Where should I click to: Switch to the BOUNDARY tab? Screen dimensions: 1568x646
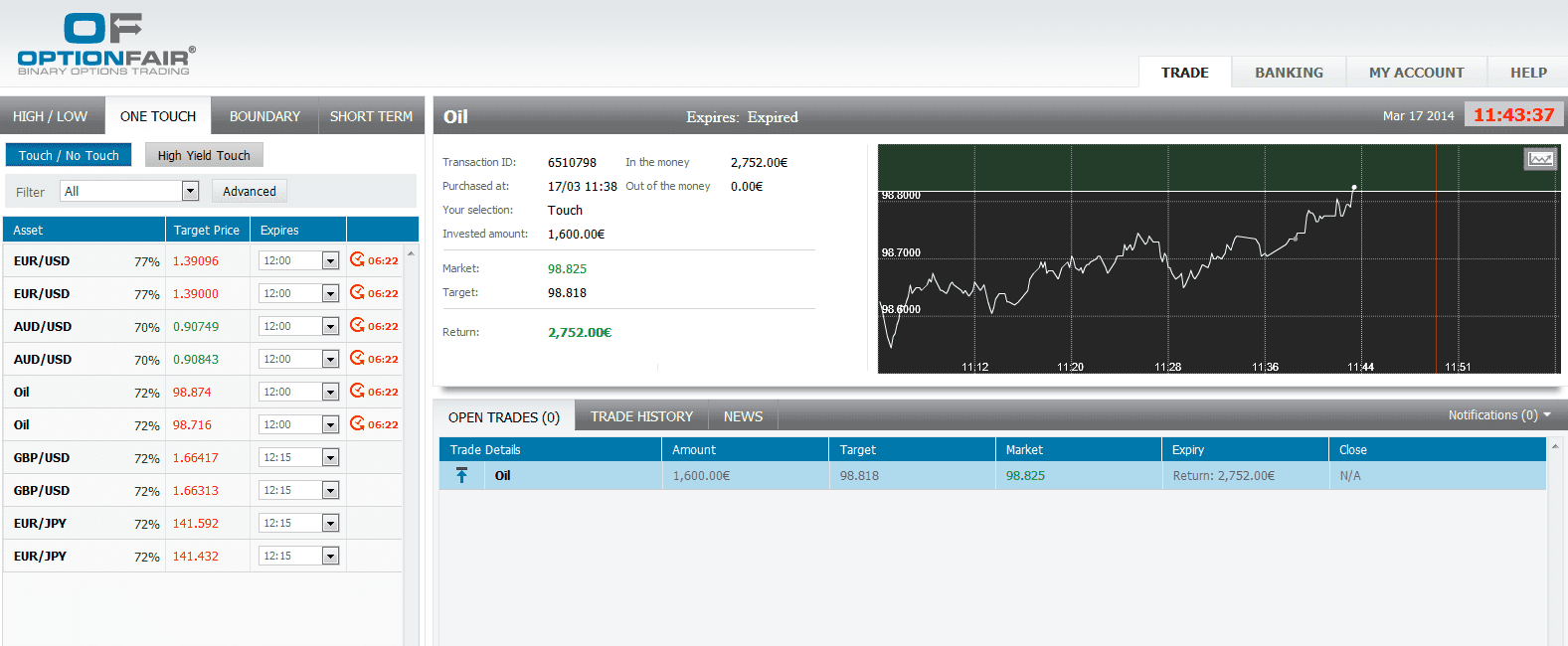pos(264,116)
